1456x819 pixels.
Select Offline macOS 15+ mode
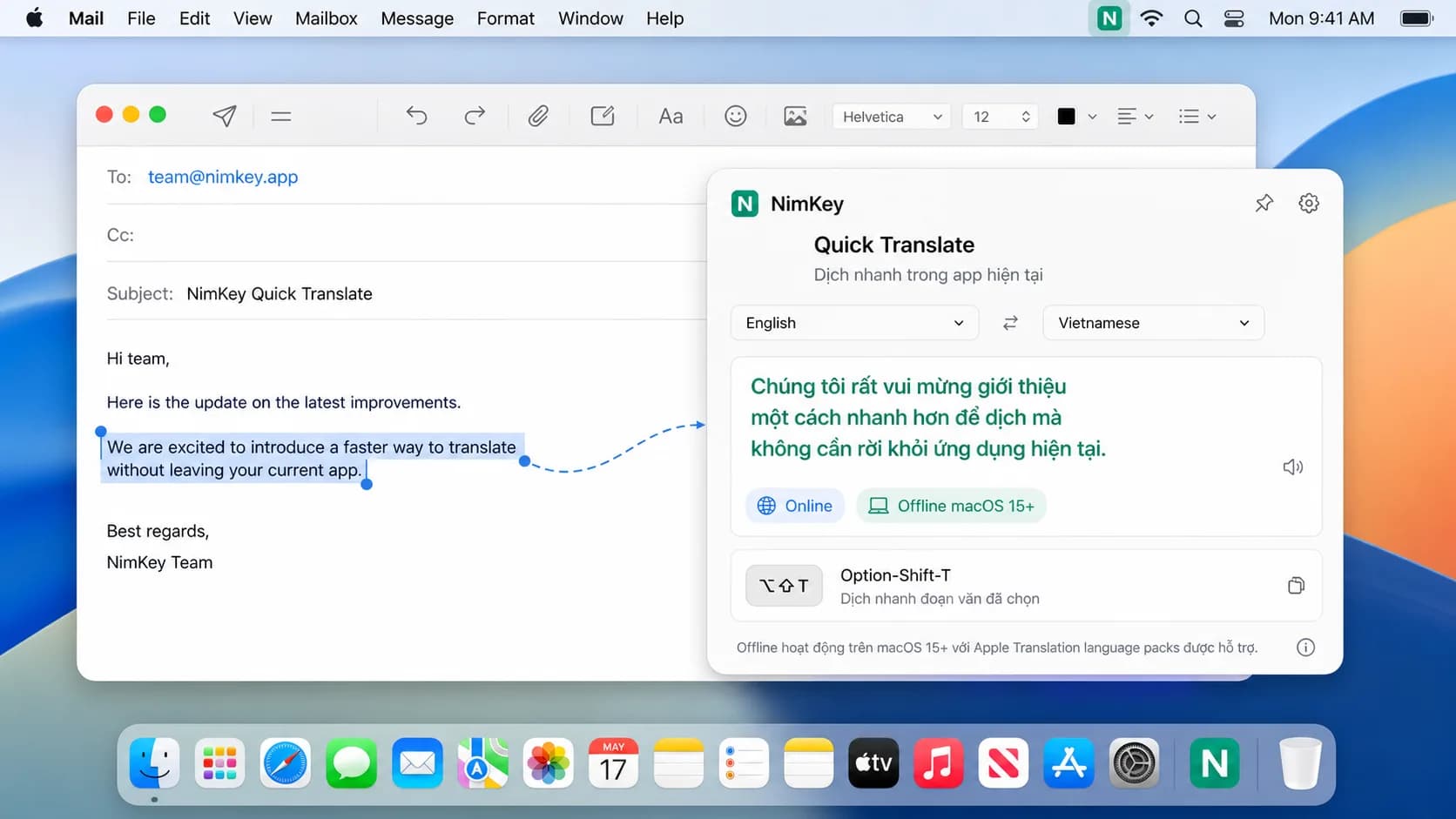pyautogui.click(x=952, y=506)
